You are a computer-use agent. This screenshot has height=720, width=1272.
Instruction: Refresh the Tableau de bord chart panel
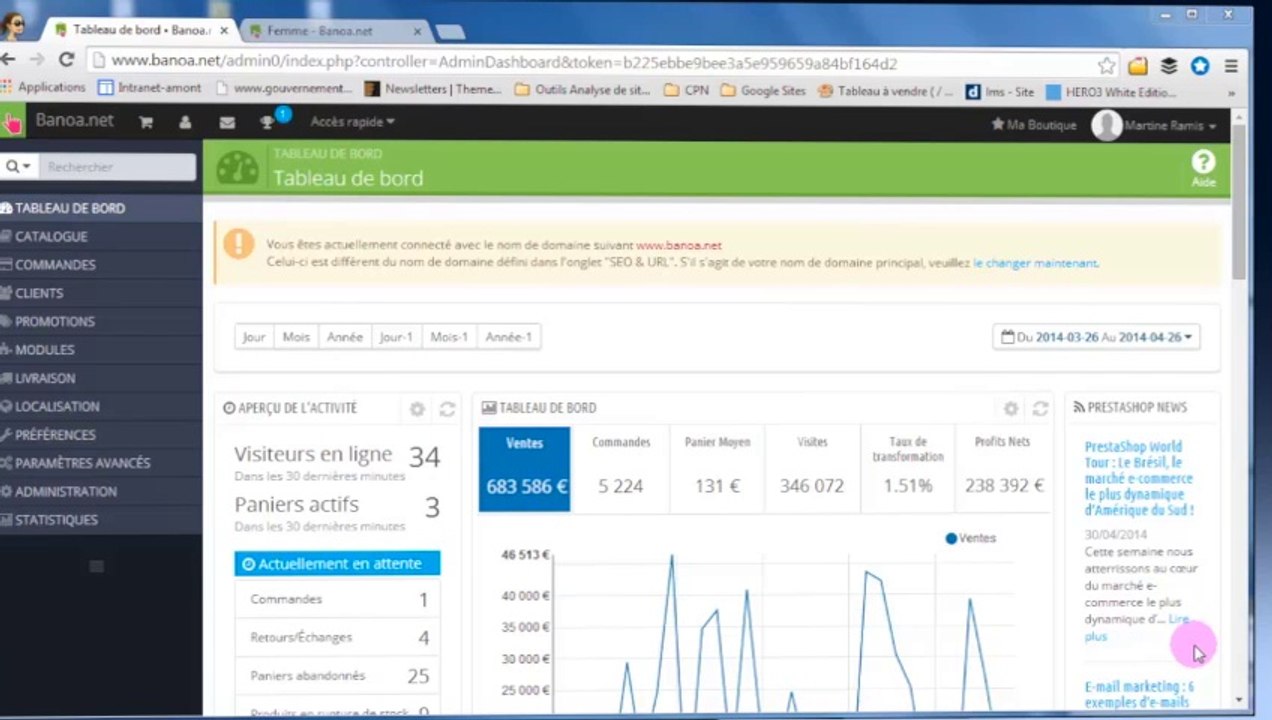[1040, 408]
